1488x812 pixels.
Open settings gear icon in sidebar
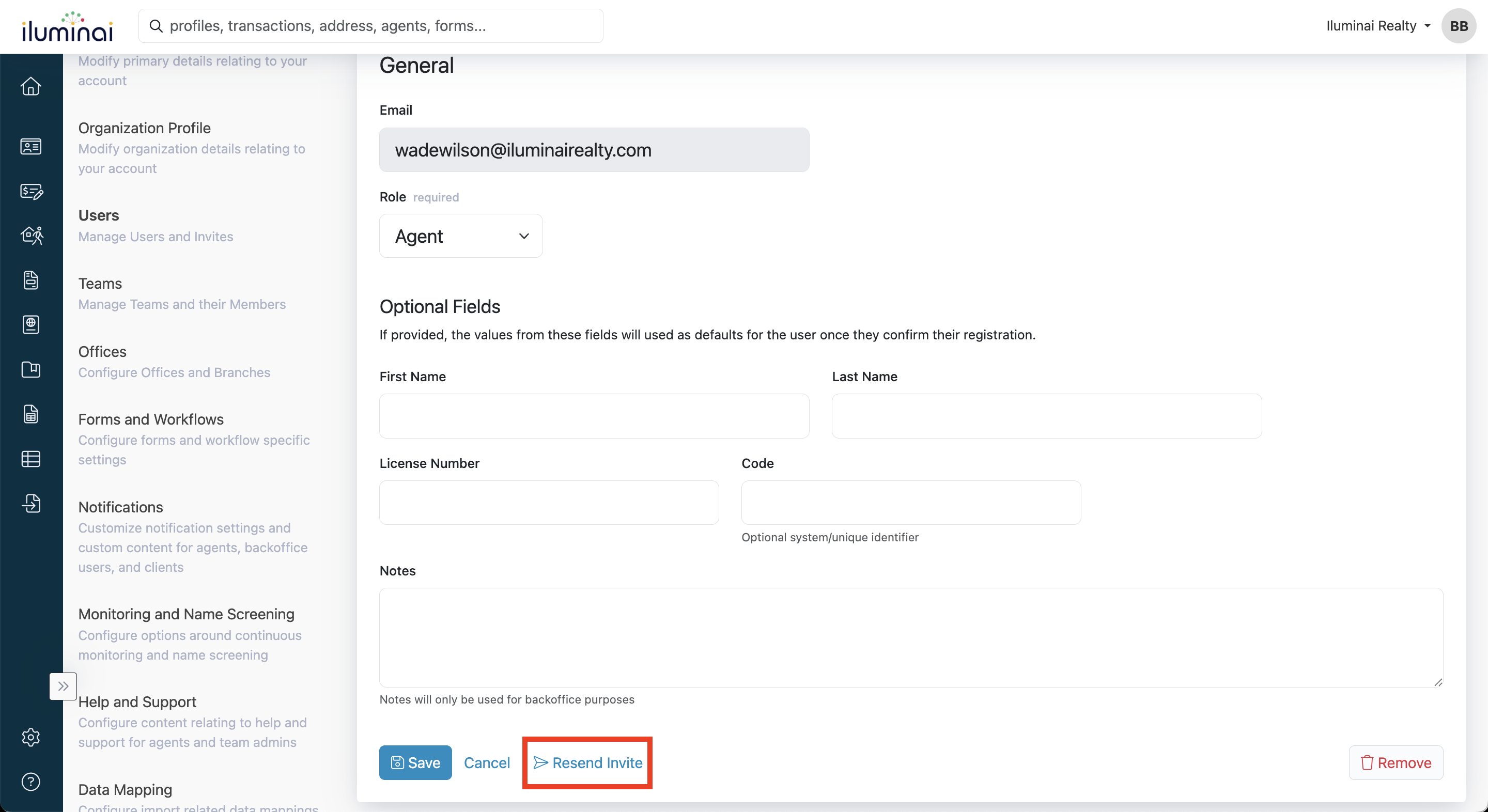[30, 737]
